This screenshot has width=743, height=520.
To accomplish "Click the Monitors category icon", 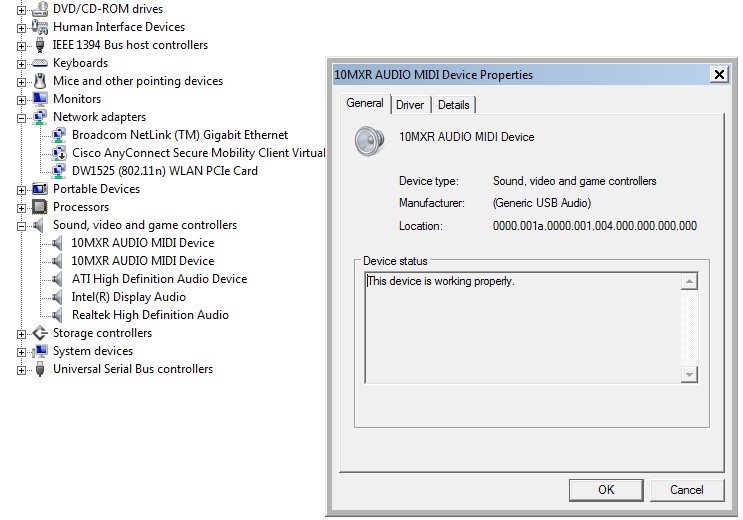I will [40, 99].
